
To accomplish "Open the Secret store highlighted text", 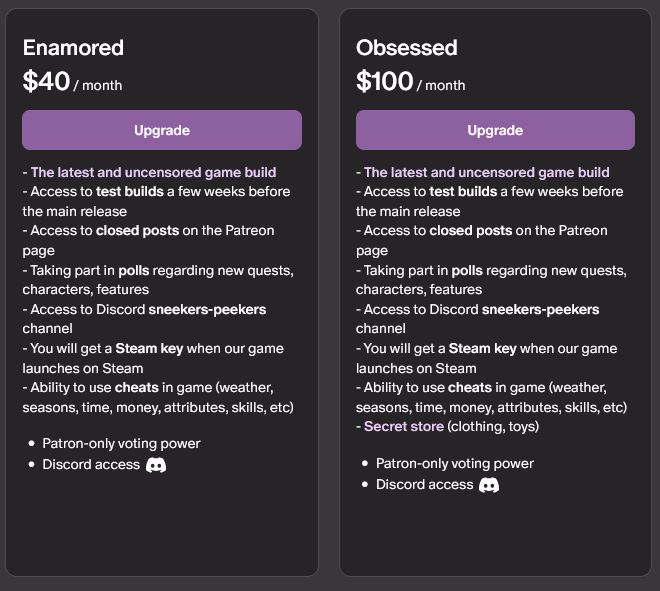I will click(x=404, y=426).
